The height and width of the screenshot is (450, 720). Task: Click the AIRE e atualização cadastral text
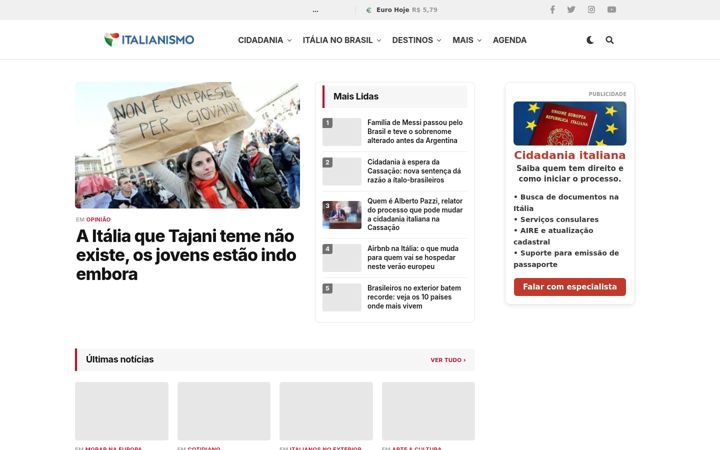click(553, 236)
